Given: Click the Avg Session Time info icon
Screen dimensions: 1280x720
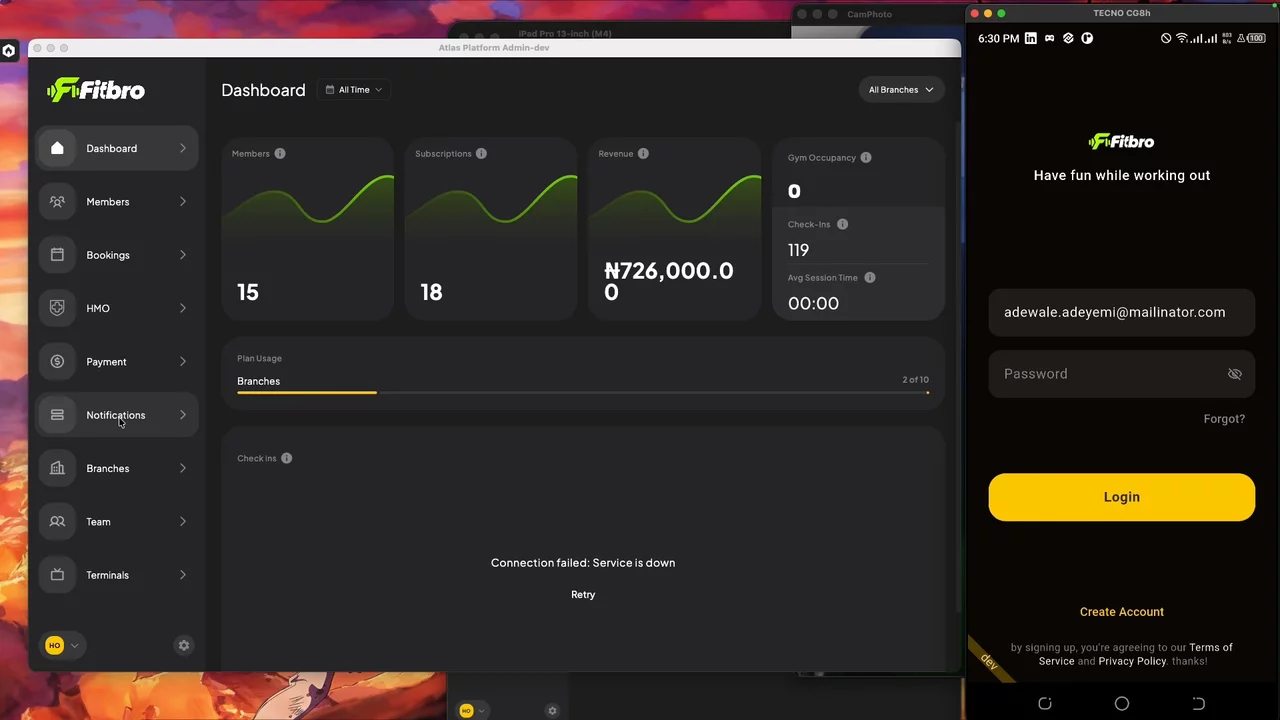Looking at the screenshot, I should pos(870,277).
